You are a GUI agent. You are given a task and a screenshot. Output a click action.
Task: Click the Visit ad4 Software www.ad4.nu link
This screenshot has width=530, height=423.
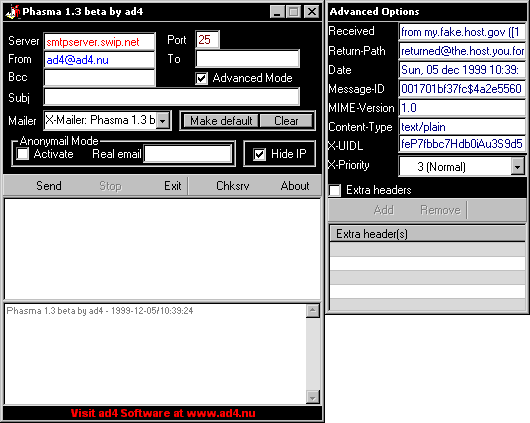tap(163, 413)
